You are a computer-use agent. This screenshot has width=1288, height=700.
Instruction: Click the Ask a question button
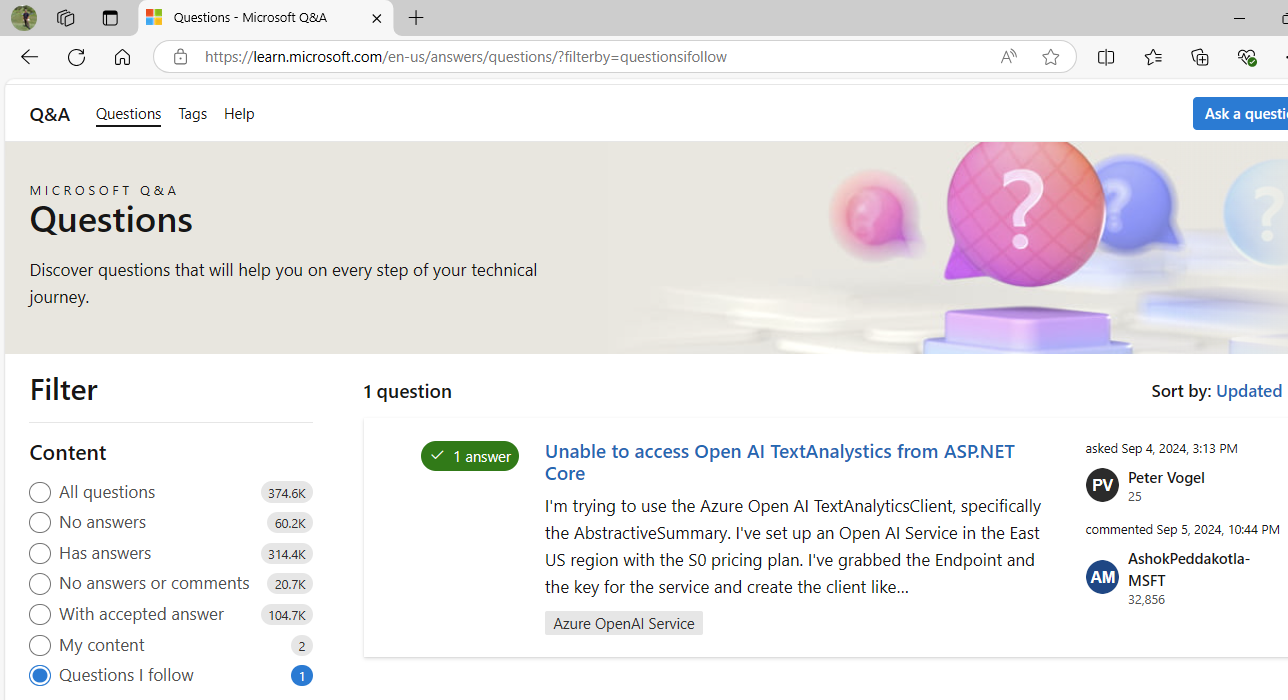coord(1241,114)
